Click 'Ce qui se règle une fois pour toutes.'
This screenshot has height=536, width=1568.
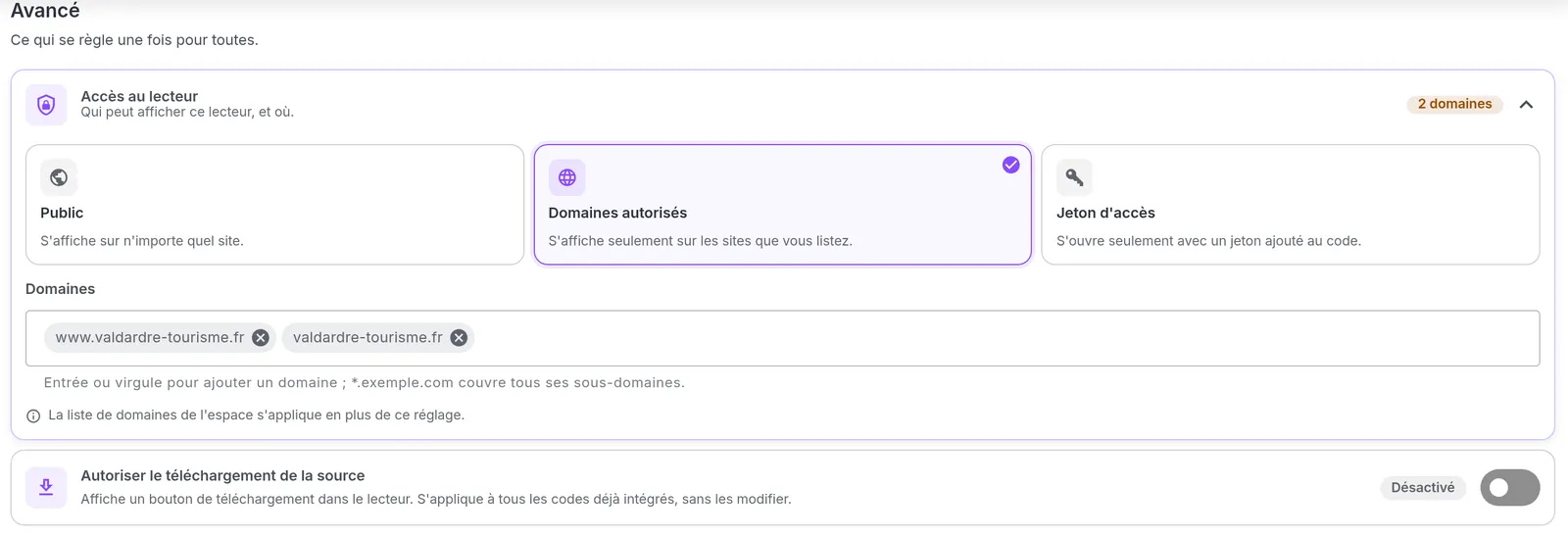(134, 40)
